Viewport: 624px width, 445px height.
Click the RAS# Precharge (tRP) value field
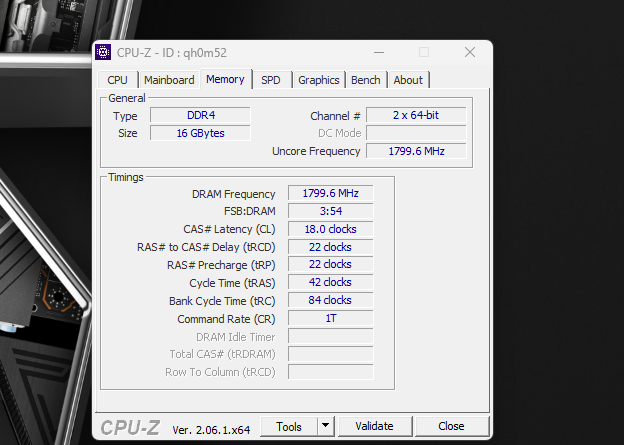pyautogui.click(x=331, y=264)
